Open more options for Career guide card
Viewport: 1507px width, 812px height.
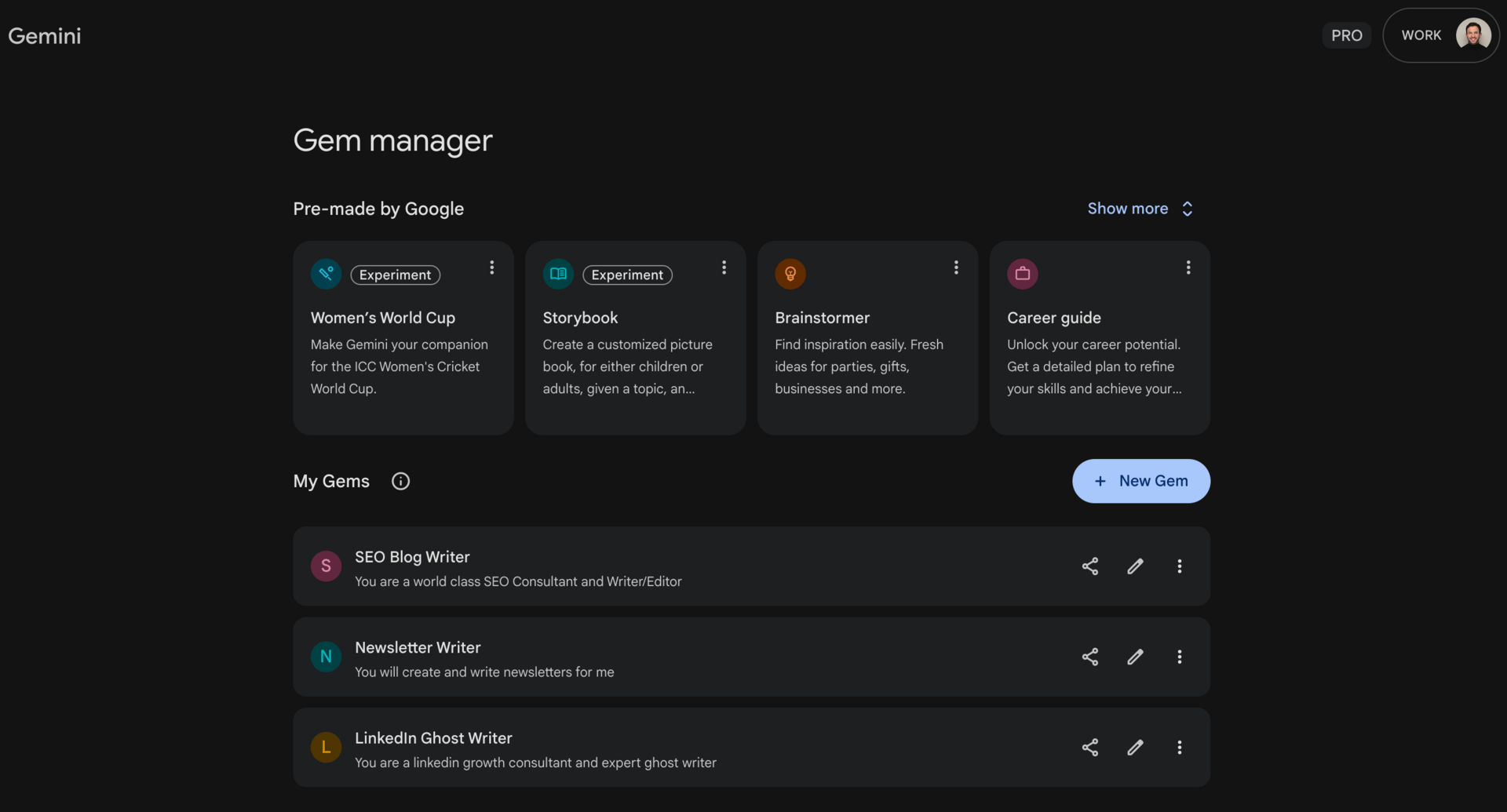tap(1188, 268)
